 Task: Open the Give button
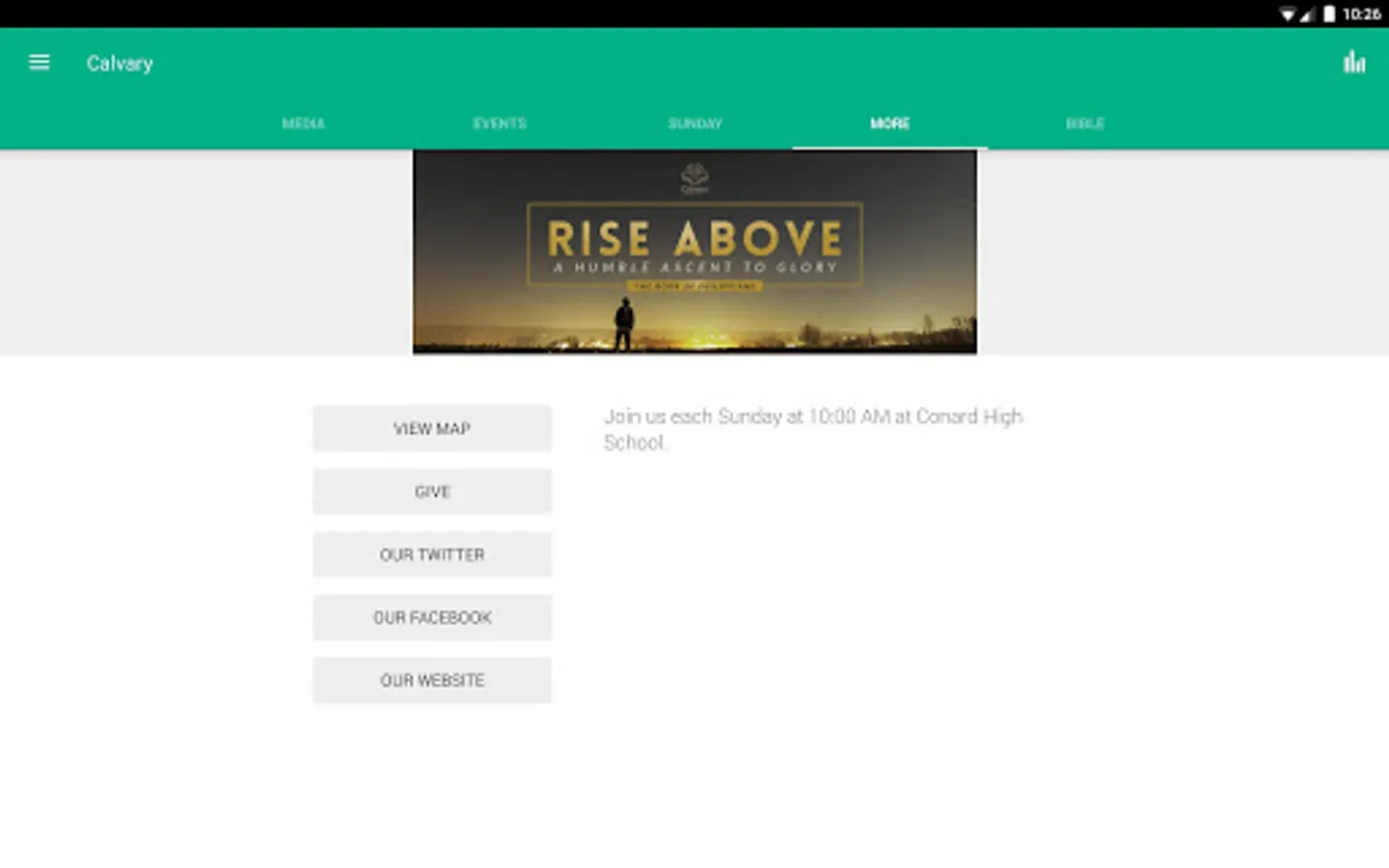[432, 492]
